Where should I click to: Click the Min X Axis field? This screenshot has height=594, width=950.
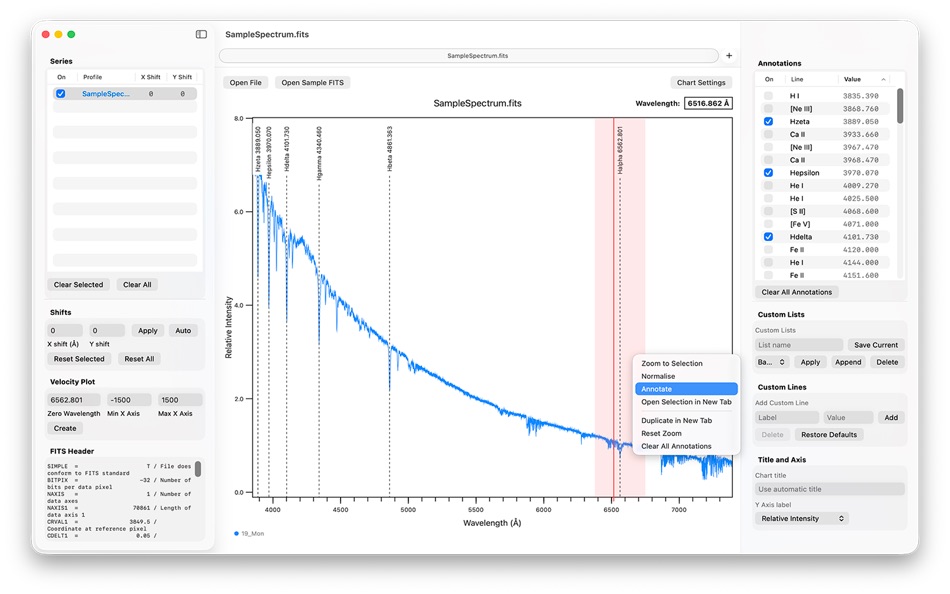(x=129, y=400)
